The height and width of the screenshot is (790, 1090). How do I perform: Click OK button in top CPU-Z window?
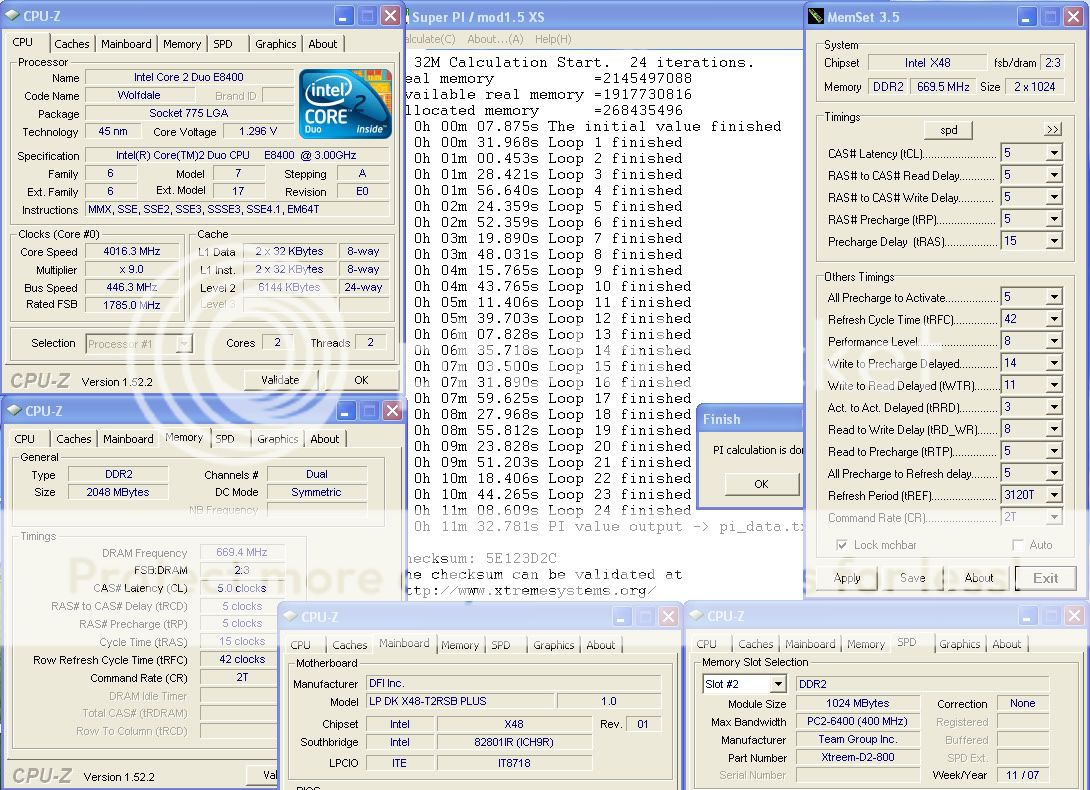tap(361, 380)
